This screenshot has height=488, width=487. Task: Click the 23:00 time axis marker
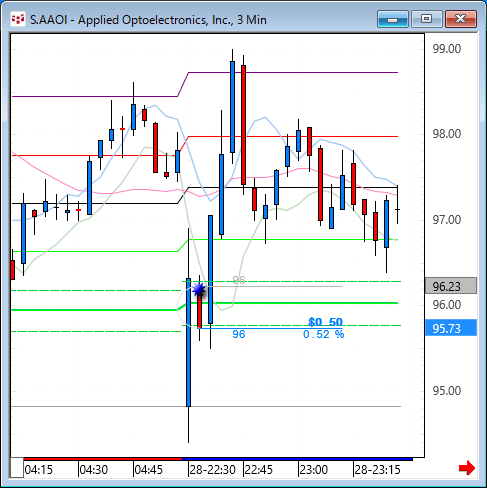click(x=313, y=470)
